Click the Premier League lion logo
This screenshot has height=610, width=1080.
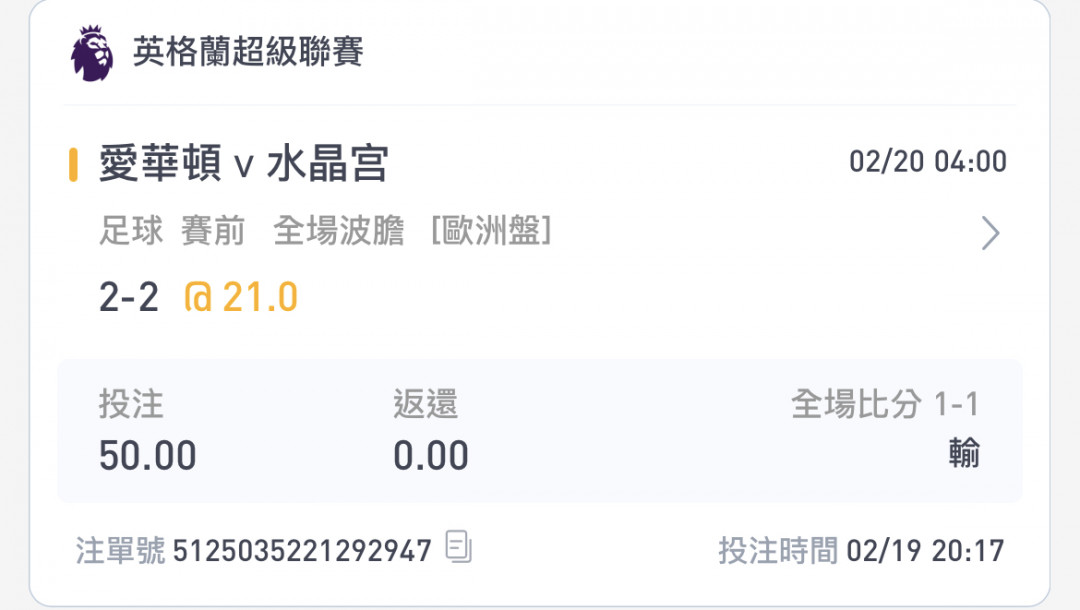(x=92, y=54)
